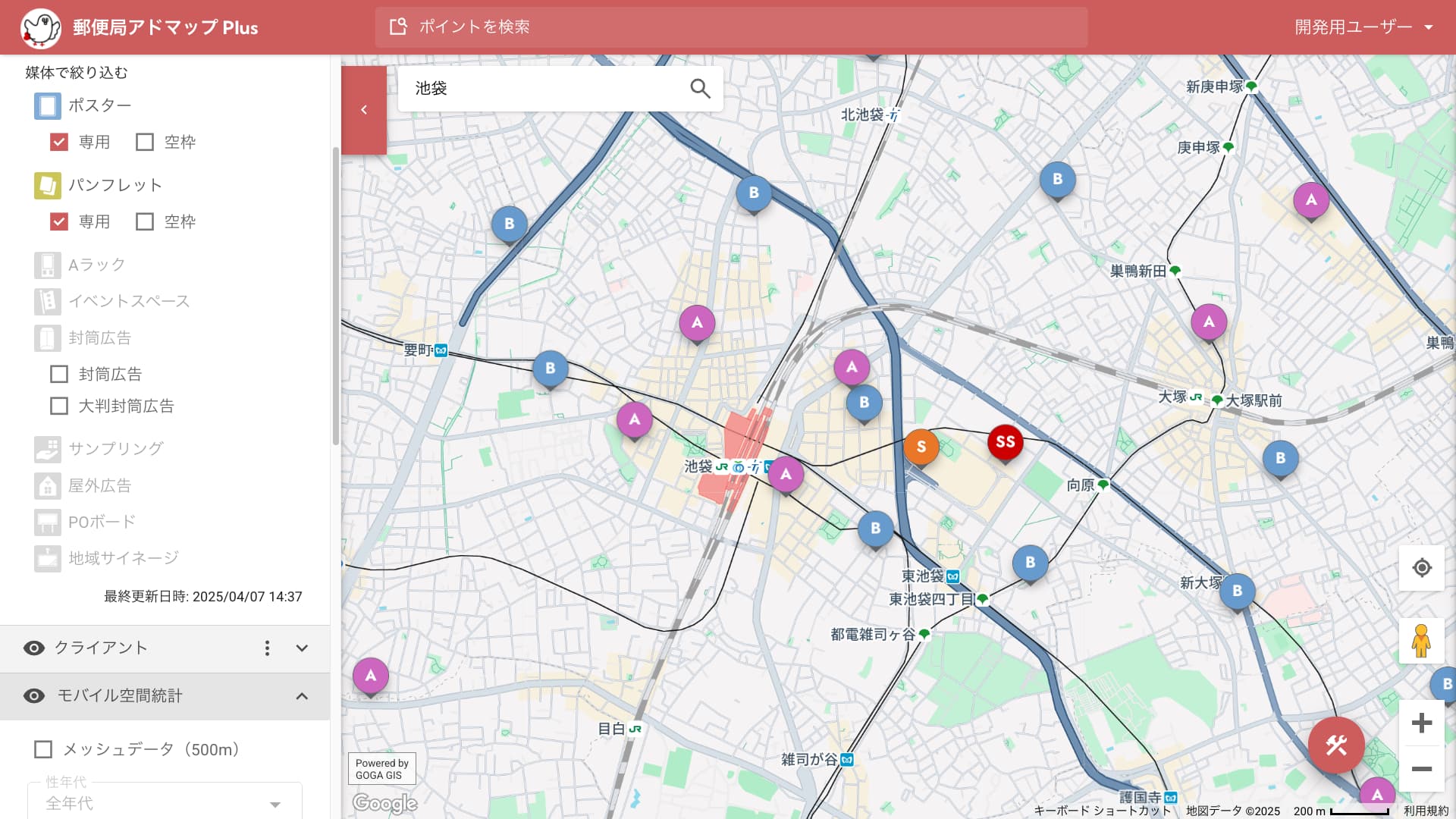Zoom in with the plus button

click(x=1421, y=723)
